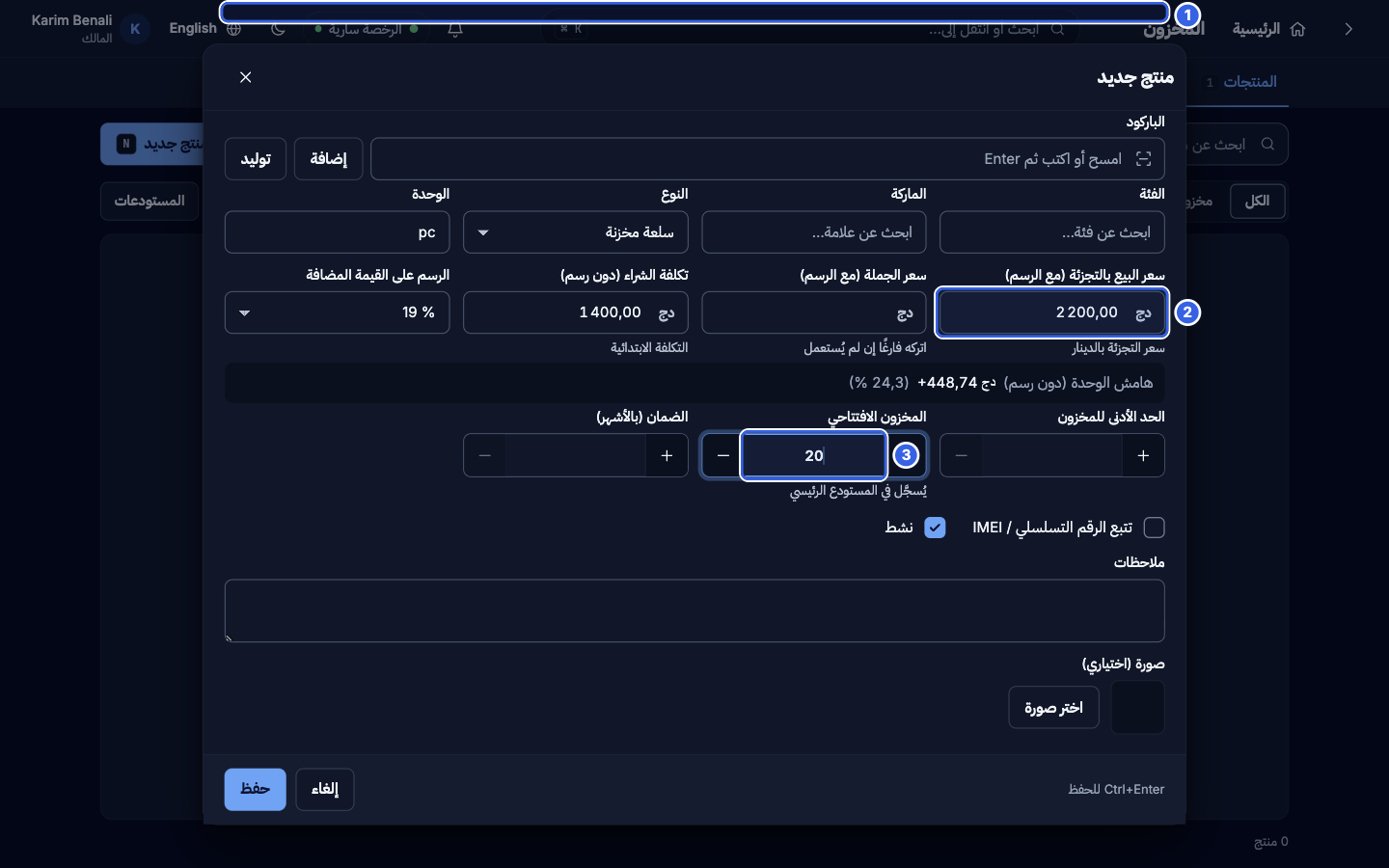This screenshot has height=868, width=1389.
Task: Click the home icon beside الرئيسية
Action: (x=1298, y=29)
